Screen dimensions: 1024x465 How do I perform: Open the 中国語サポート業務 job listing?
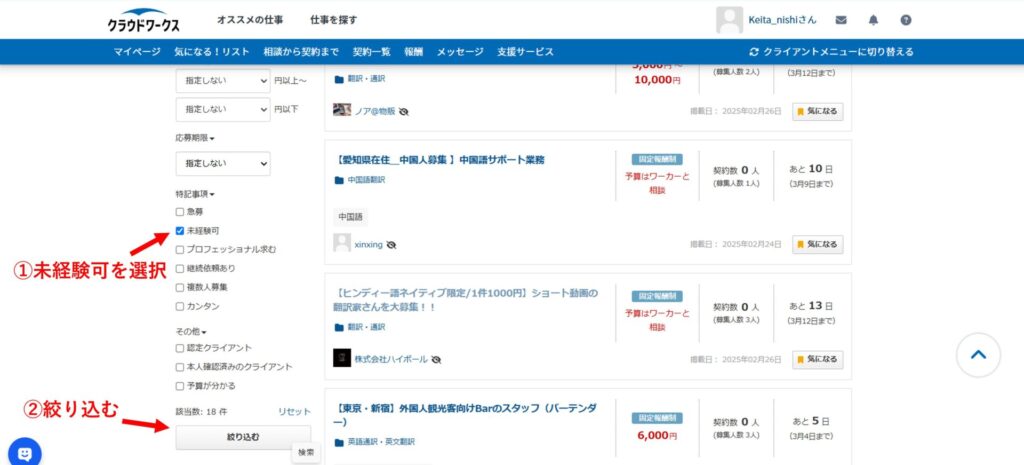coord(439,160)
